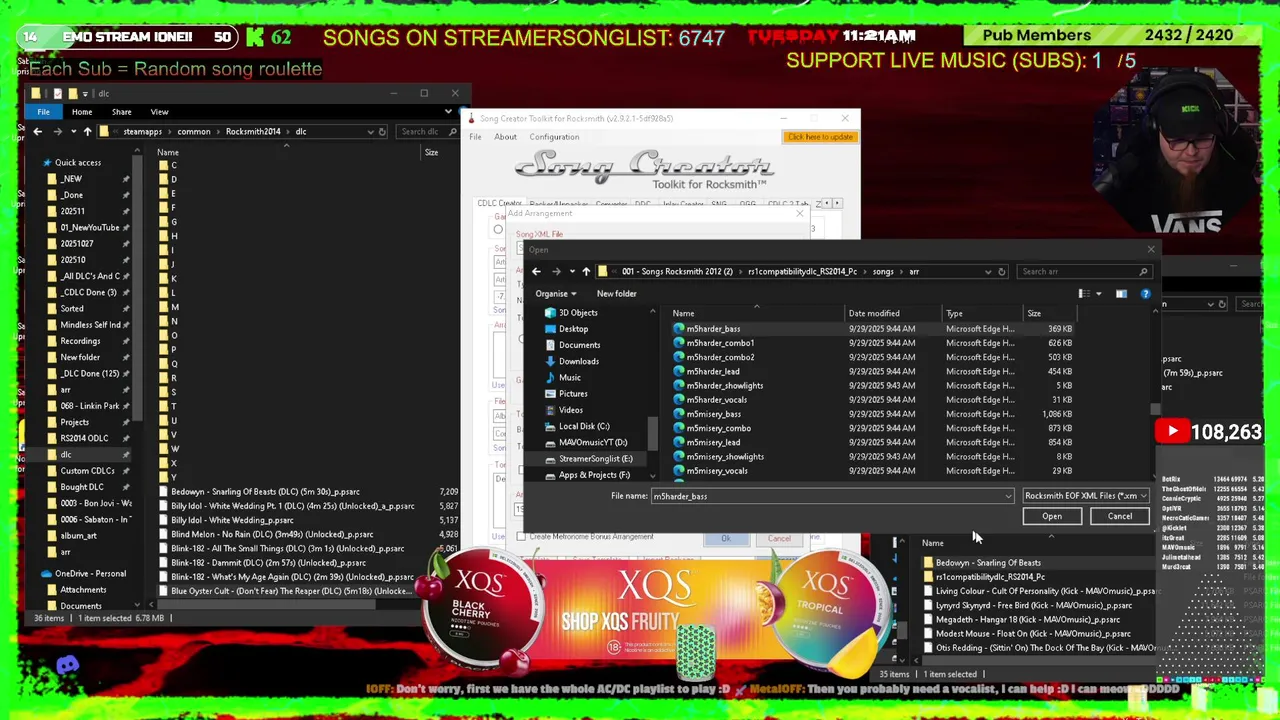Screen dimensions: 1280x720
Task: Cancel the Open file dialog
Action: [x=1120, y=516]
